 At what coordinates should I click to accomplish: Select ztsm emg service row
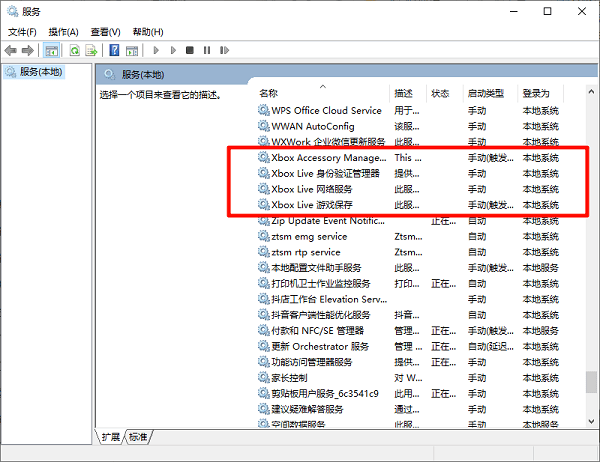pos(409,237)
